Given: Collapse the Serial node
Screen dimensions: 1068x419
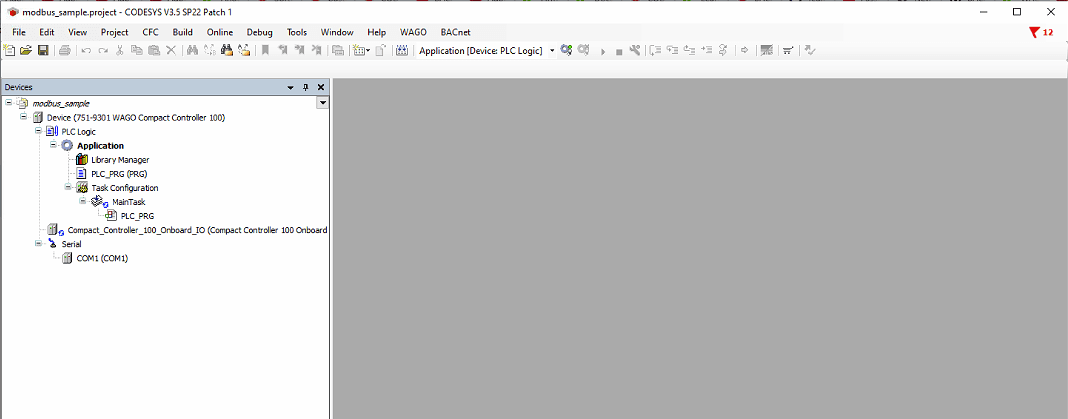Looking at the screenshot, I should point(39,243).
